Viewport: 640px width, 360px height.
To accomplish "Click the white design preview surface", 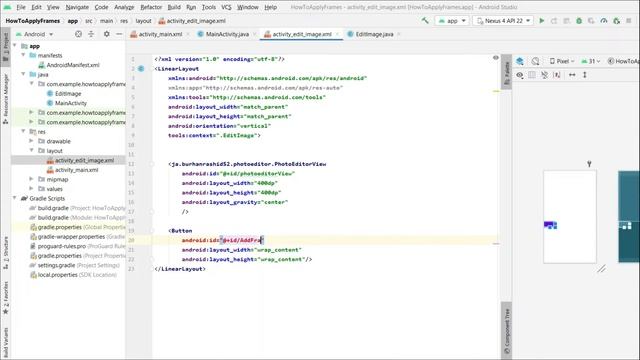I will [570, 217].
